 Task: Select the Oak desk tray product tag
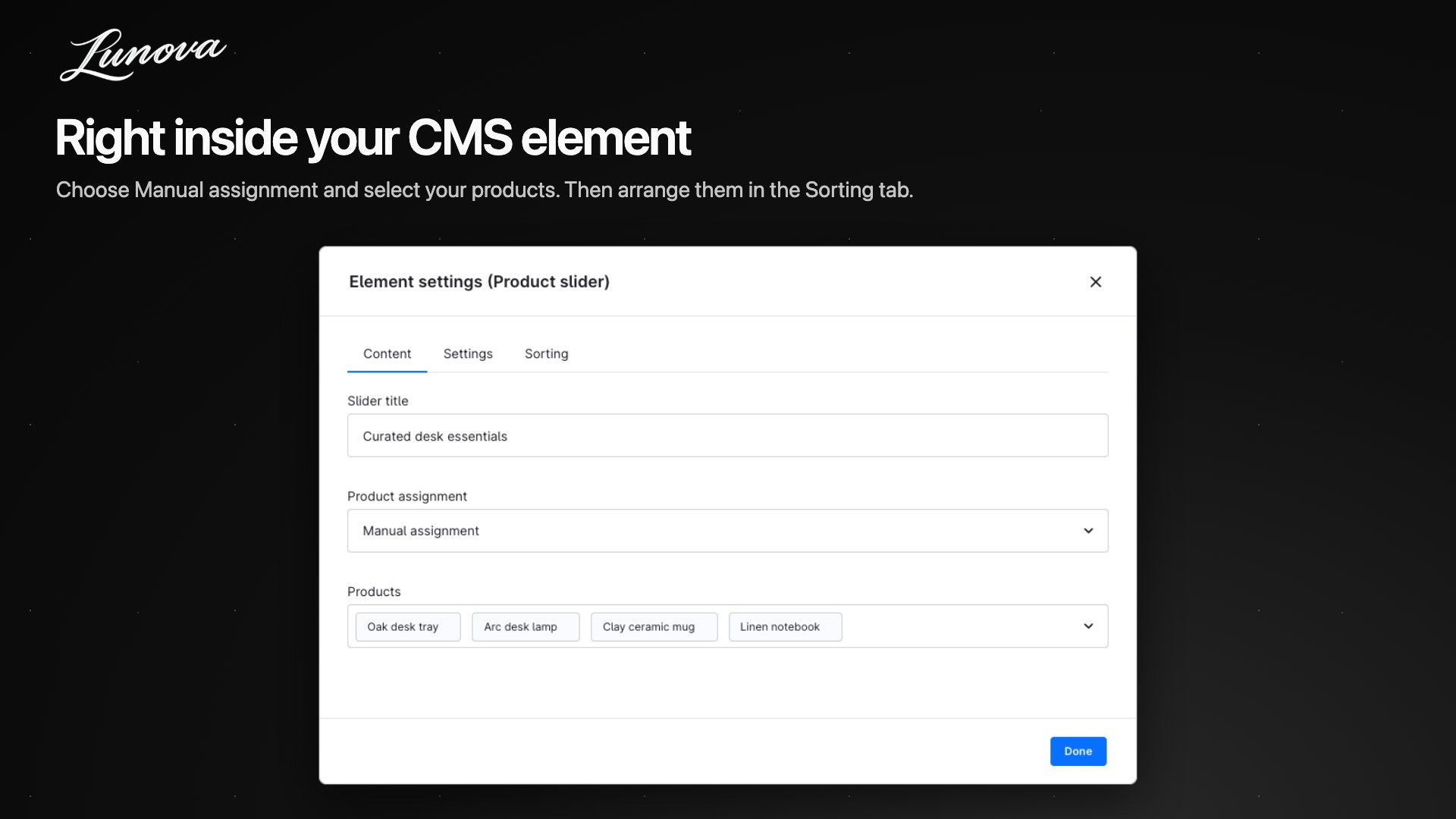coord(408,627)
